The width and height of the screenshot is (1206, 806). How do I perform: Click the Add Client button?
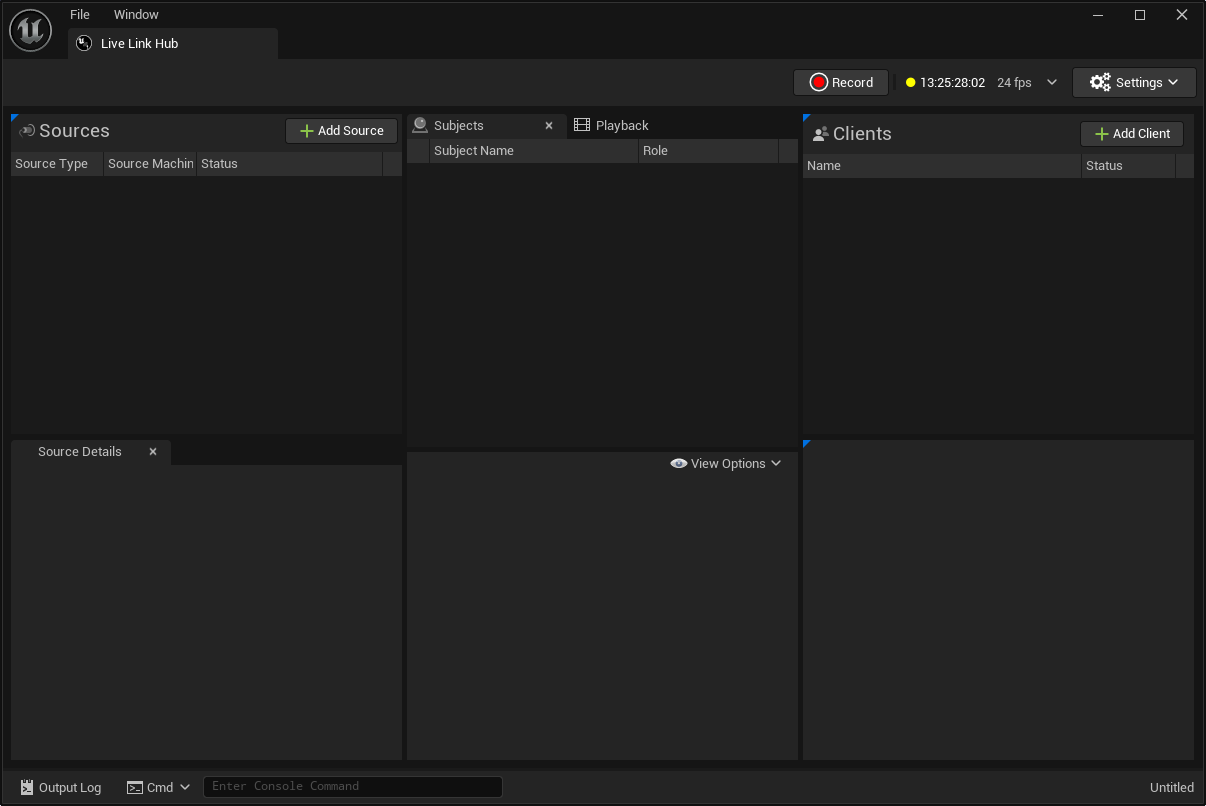pyautogui.click(x=1132, y=134)
